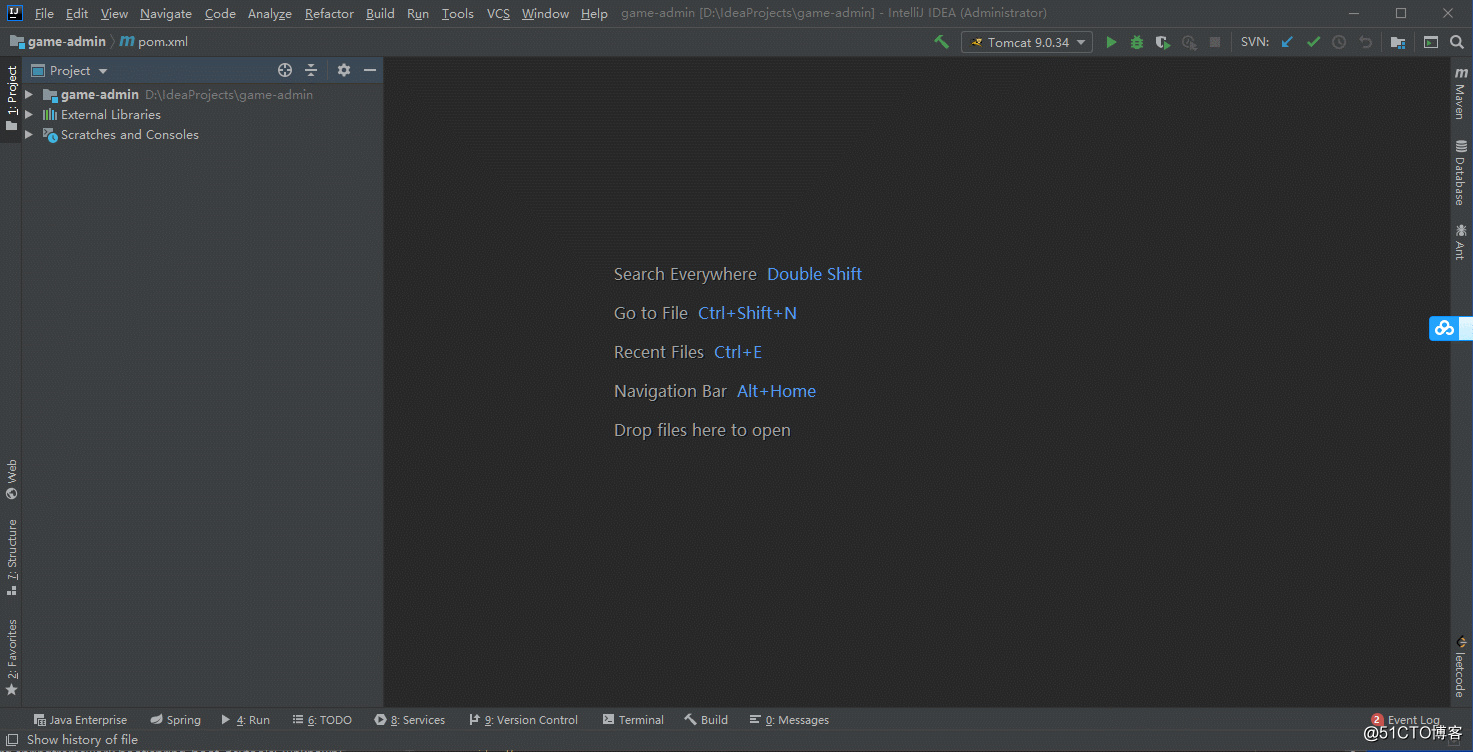Viewport: 1473px width, 752px height.
Task: Open the Edit menu
Action: pos(77,13)
